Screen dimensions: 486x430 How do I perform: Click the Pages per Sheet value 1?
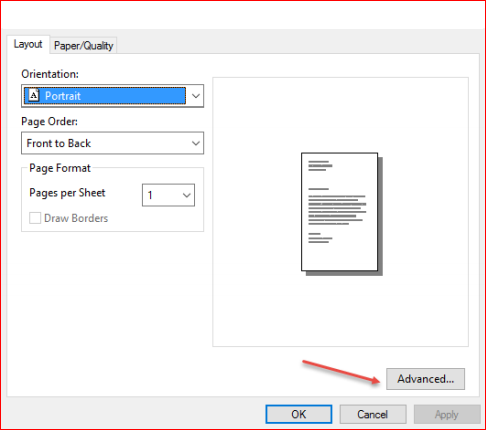[x=150, y=195]
